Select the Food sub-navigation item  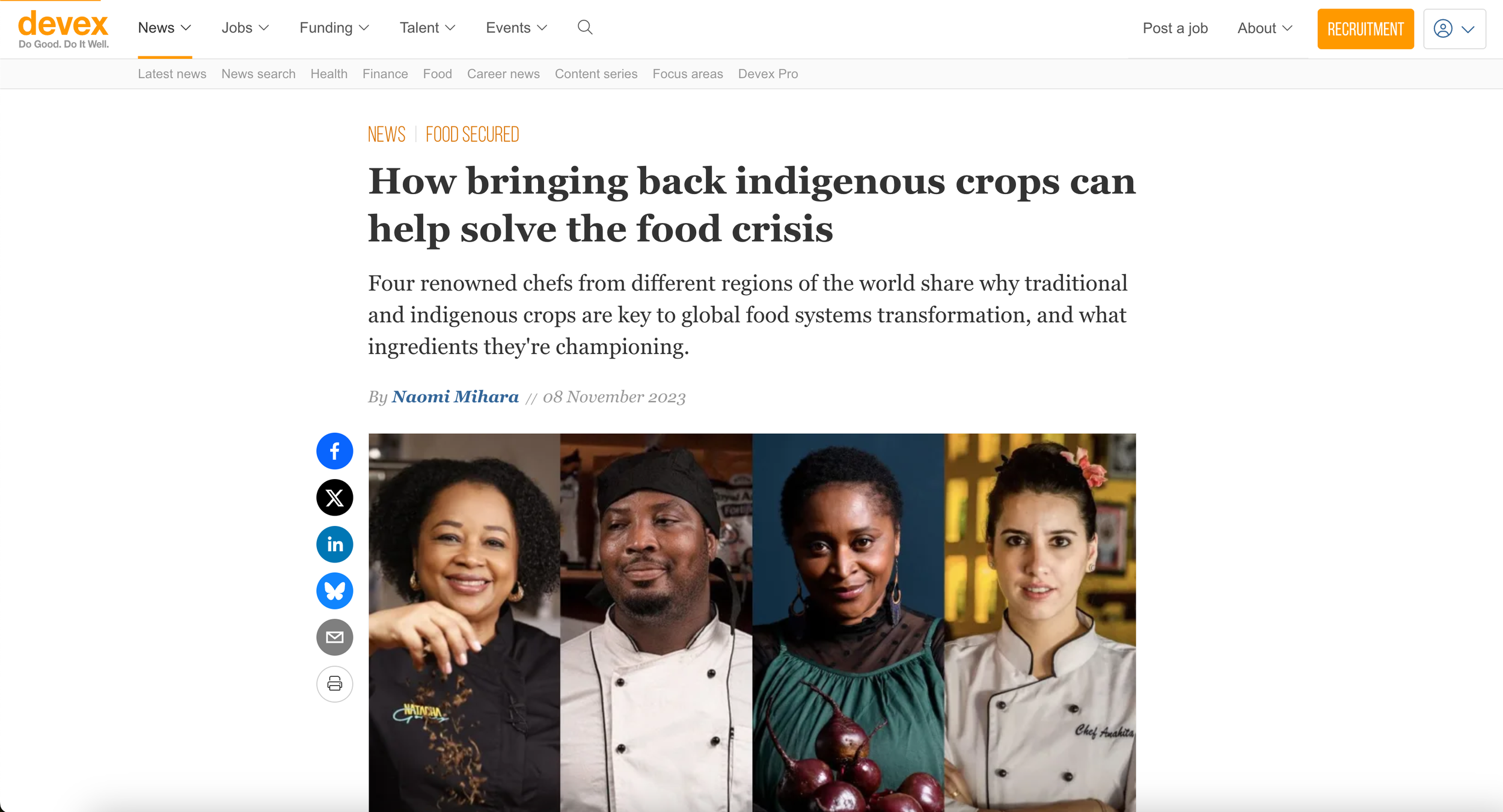tap(437, 74)
